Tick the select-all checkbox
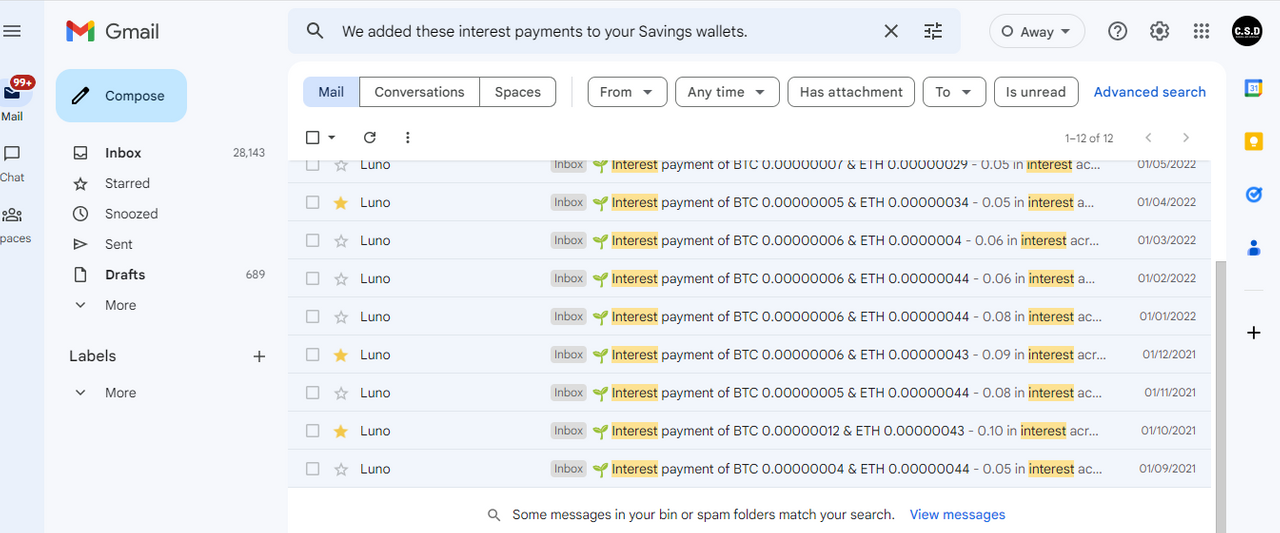 point(312,137)
